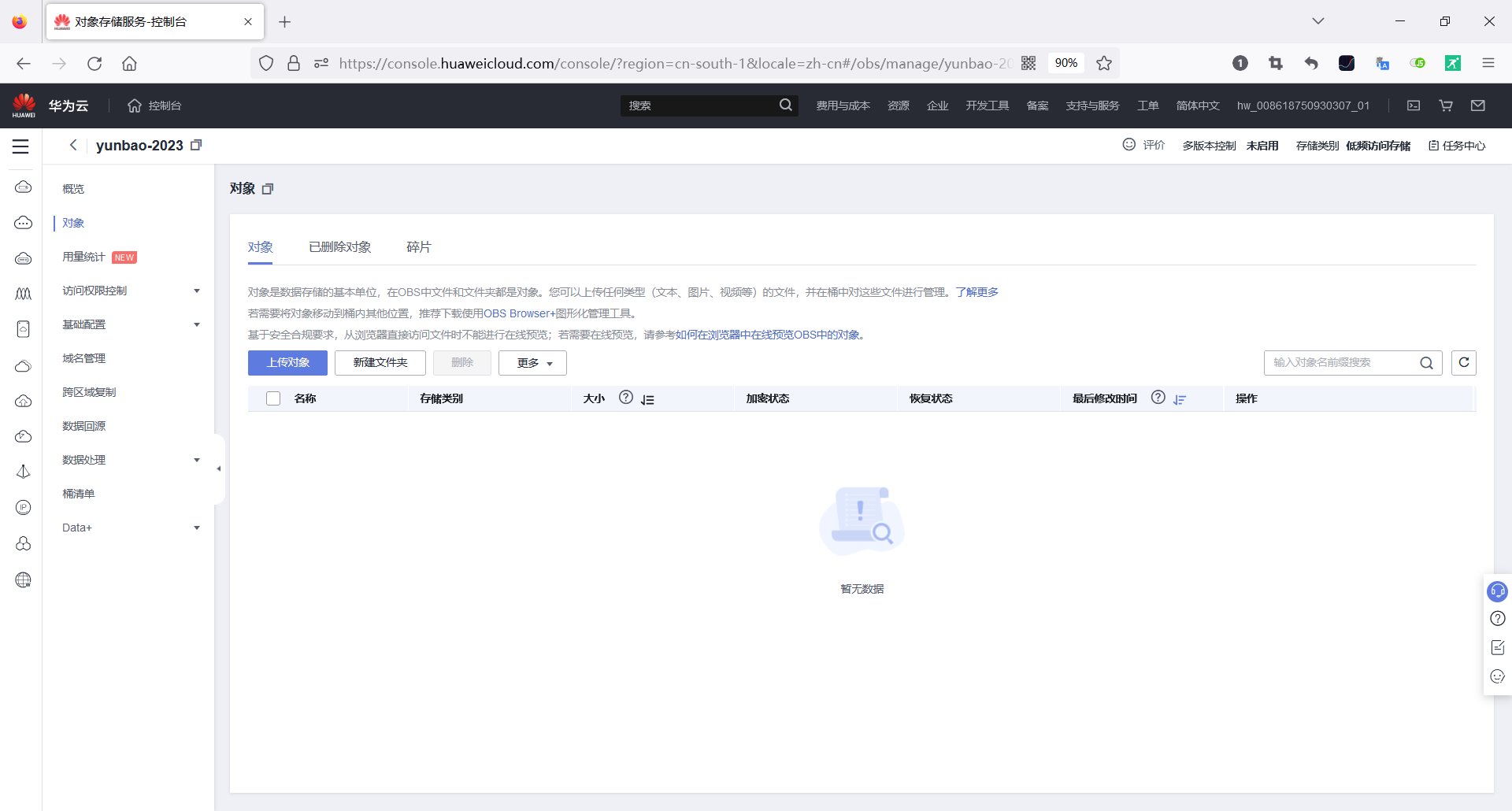Switch to the 碎片 tab
This screenshot has height=811, width=1512.
pos(418,246)
